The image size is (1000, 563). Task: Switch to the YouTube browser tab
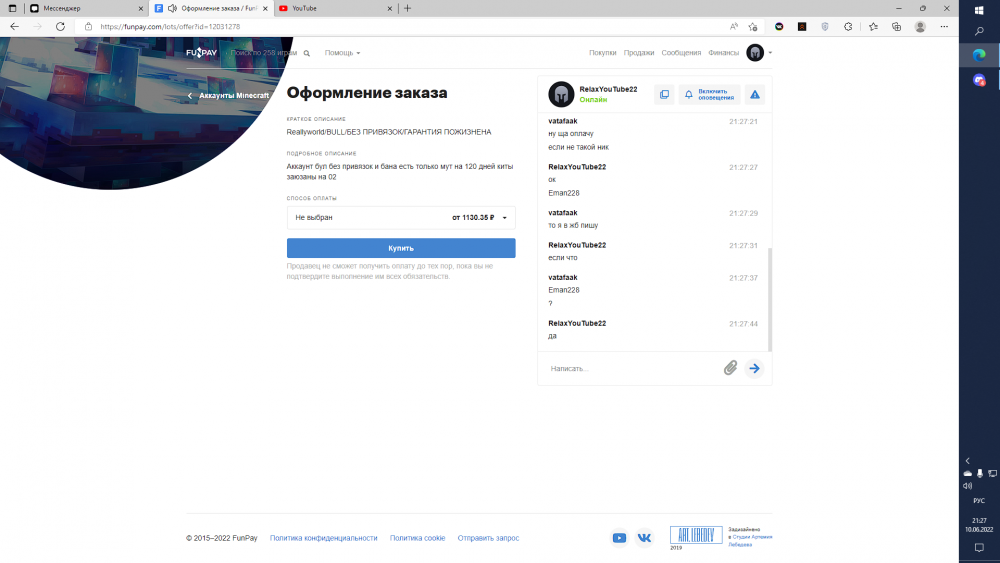[x=335, y=8]
